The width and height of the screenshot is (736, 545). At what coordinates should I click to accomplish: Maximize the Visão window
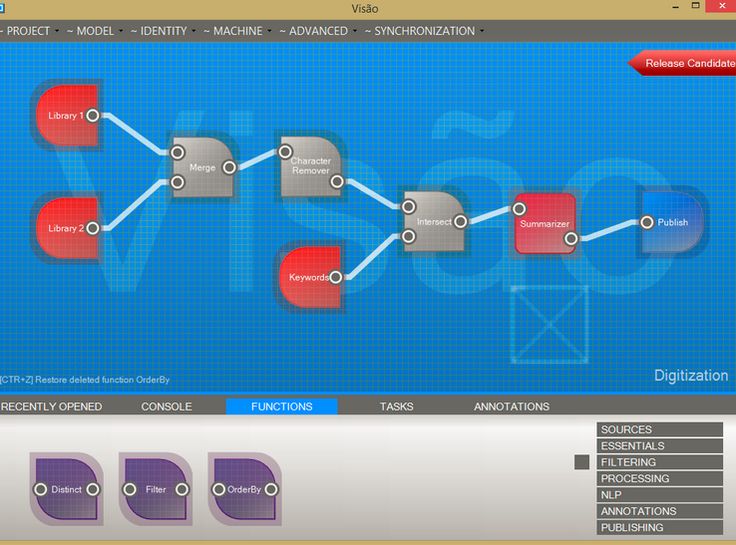(696, 6)
